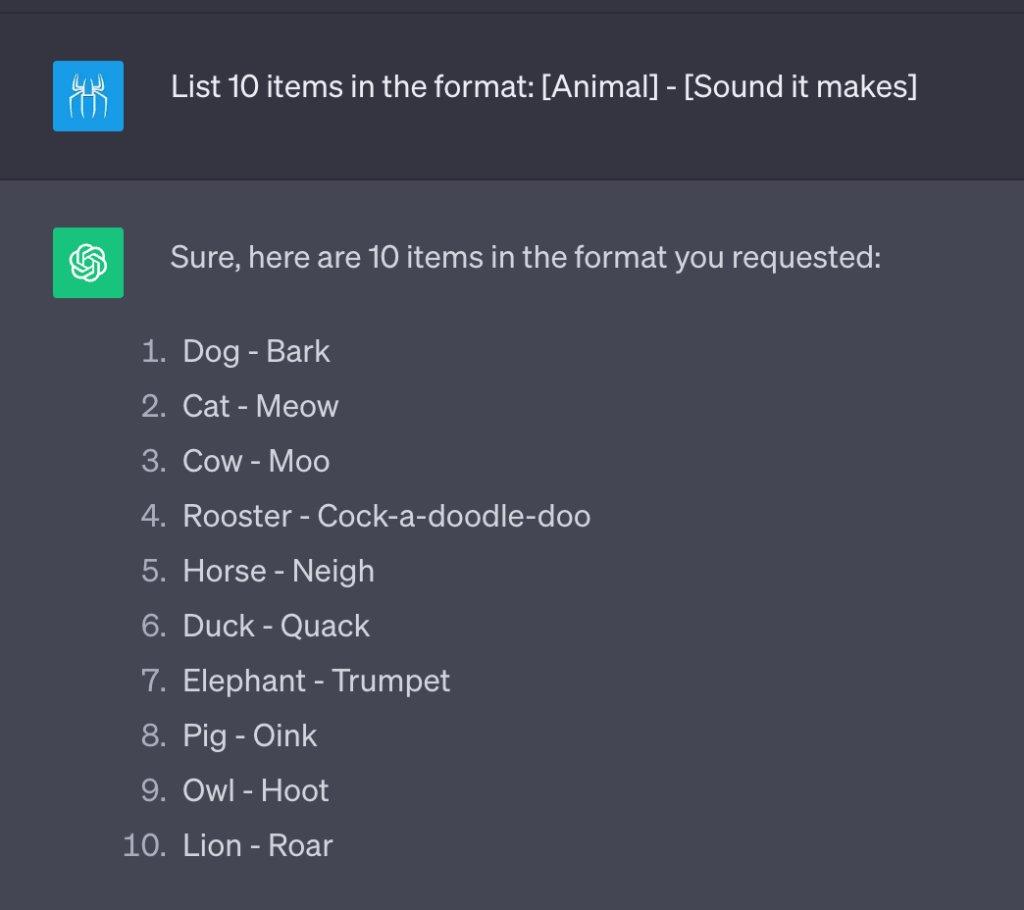The width and height of the screenshot is (1024, 910).
Task: Click the user's spider avatar icon
Action: point(88,96)
